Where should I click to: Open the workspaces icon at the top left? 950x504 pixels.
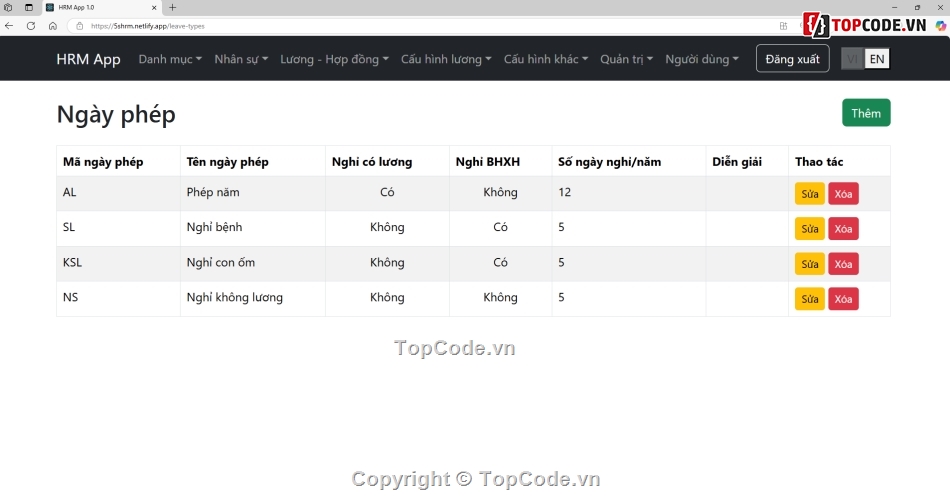[x=8, y=7]
